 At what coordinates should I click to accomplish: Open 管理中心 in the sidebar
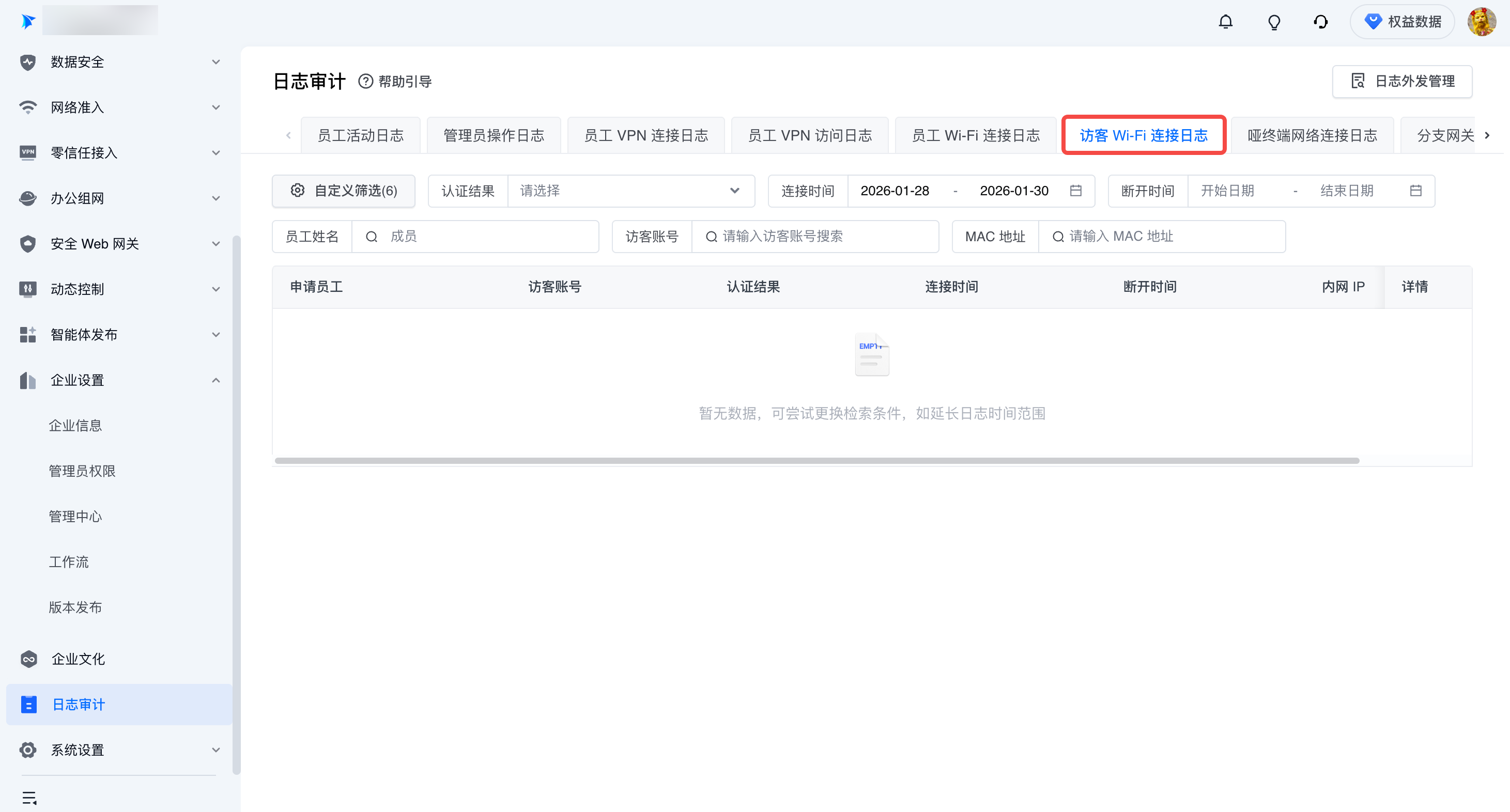75,516
